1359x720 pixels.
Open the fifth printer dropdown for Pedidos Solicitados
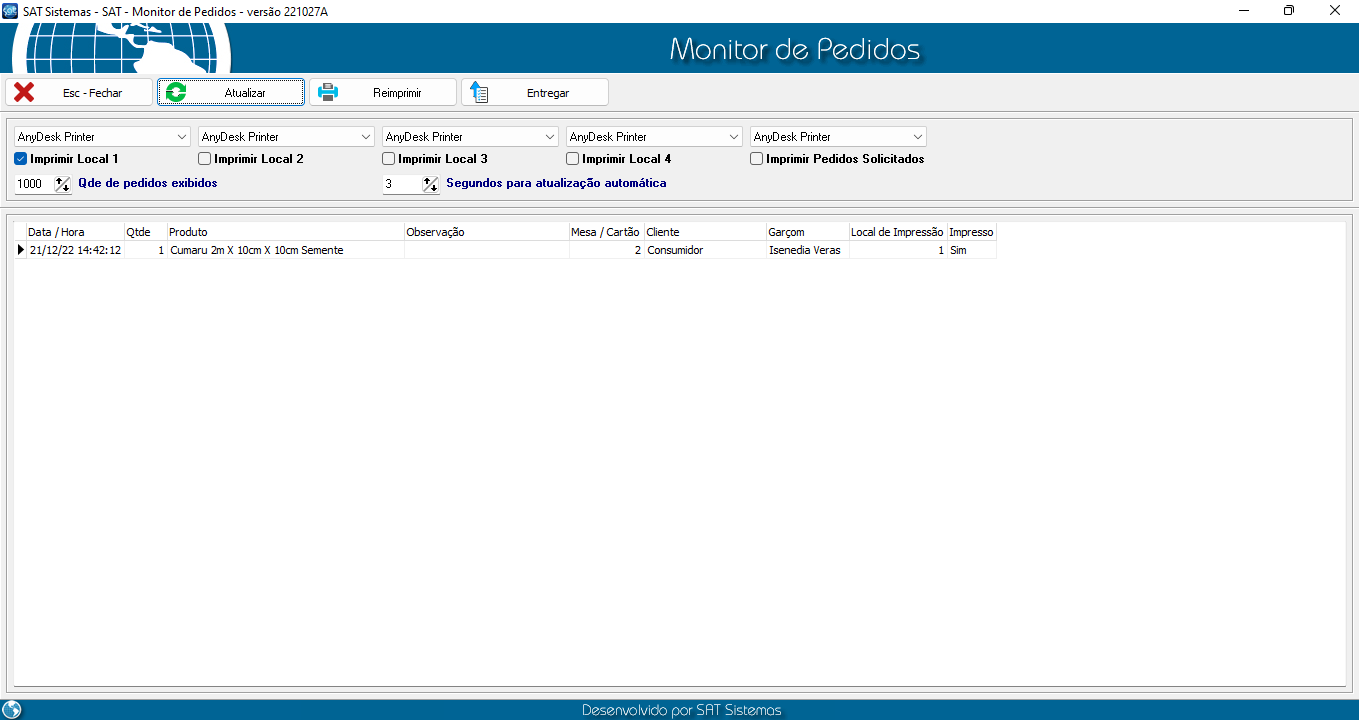click(x=918, y=137)
